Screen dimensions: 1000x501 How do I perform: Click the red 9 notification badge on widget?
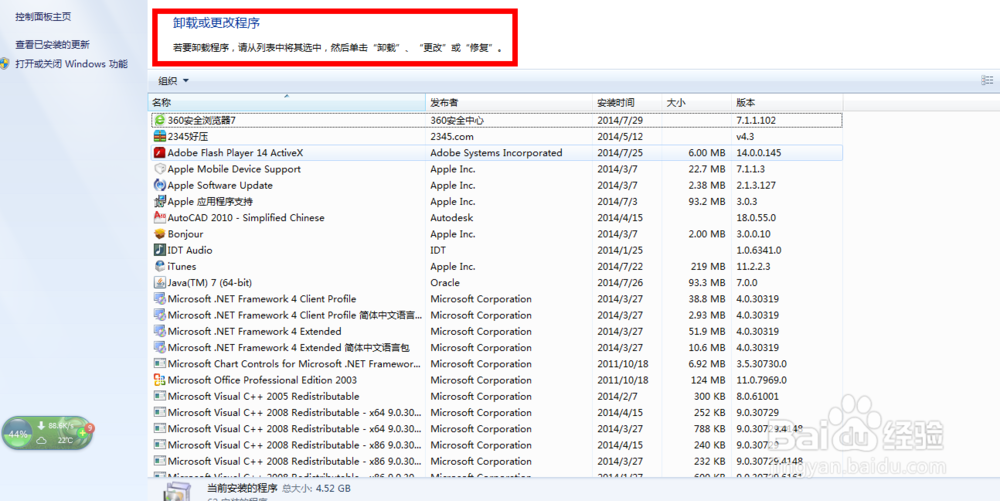pyautogui.click(x=89, y=428)
